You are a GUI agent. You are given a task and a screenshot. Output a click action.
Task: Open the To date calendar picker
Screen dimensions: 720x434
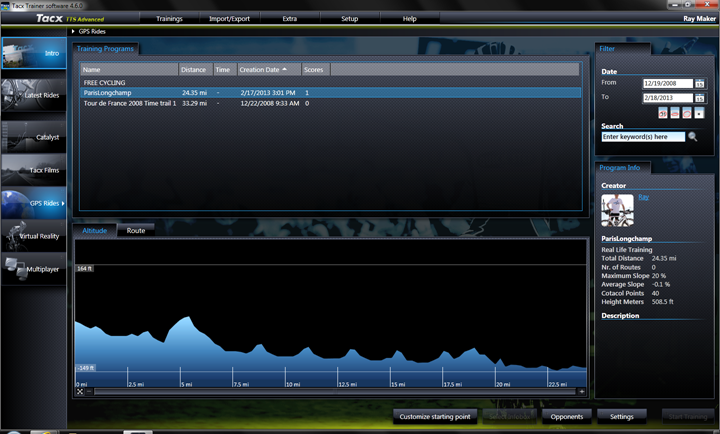pos(699,98)
